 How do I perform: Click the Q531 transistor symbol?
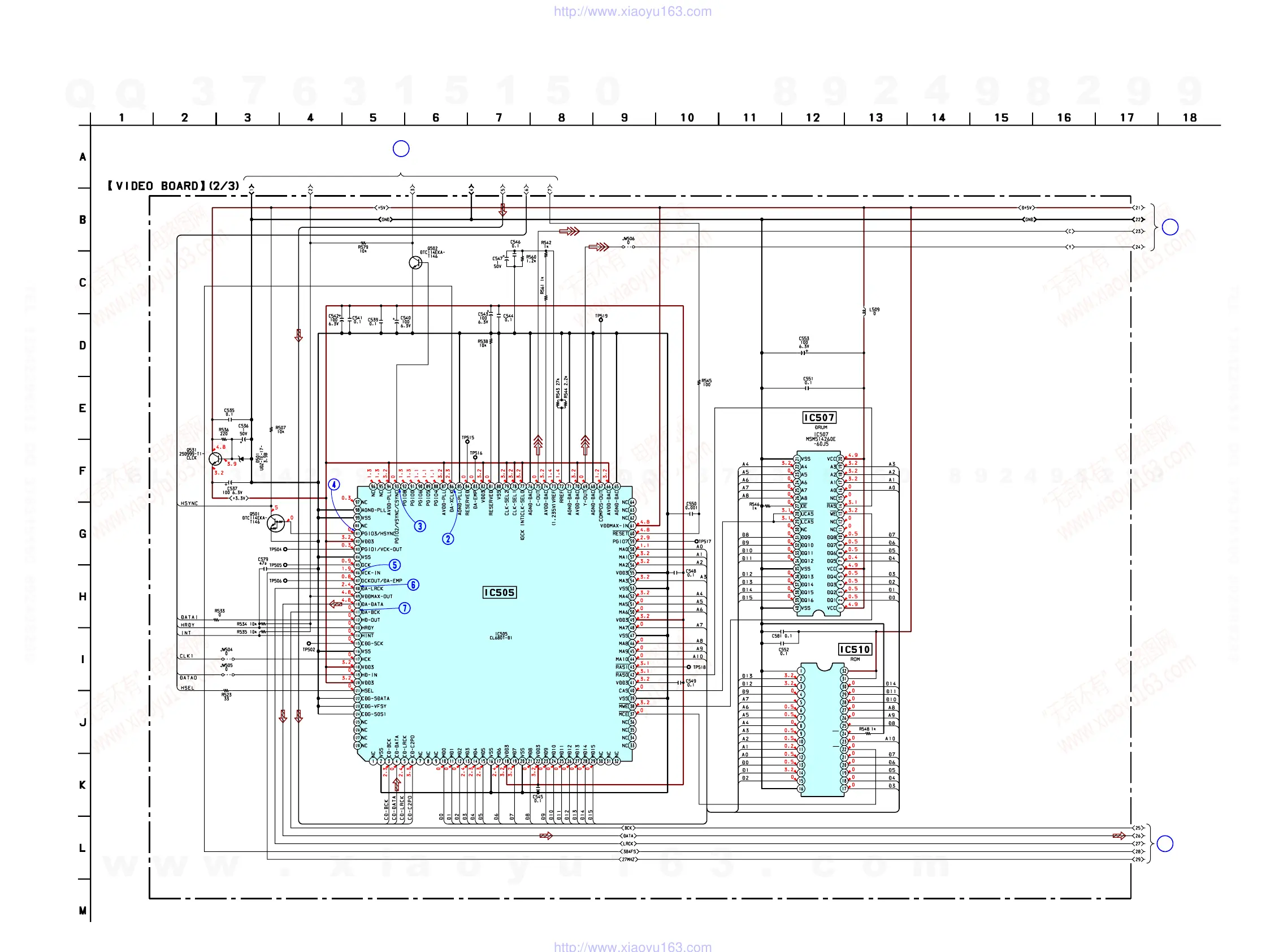click(215, 458)
